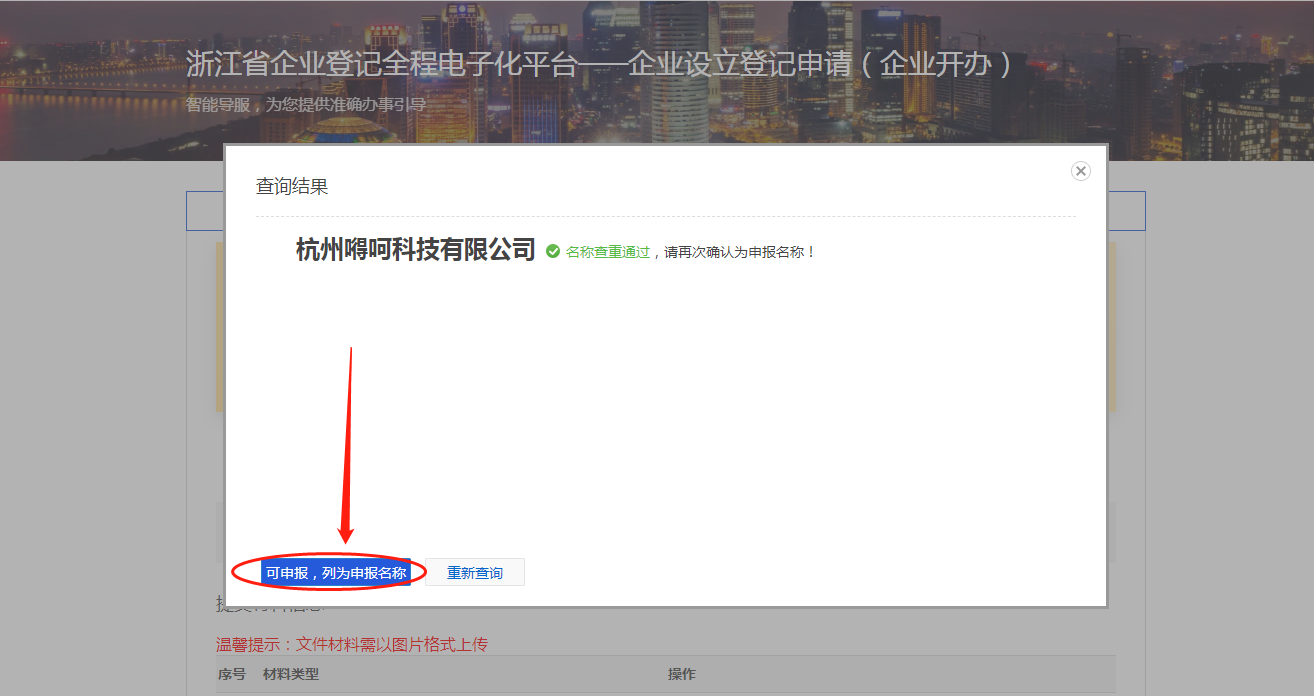This screenshot has width=1314, height=696.
Task: Click the green 名称查重通过 status text
Action: (x=607, y=252)
